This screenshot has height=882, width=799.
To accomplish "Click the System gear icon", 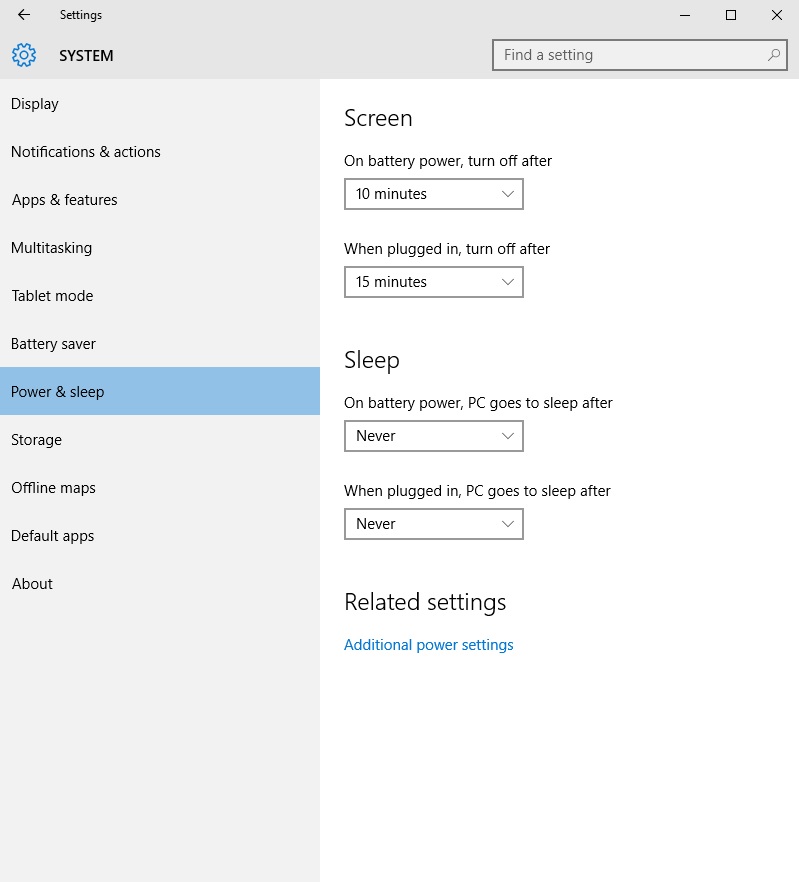I will pos(24,55).
